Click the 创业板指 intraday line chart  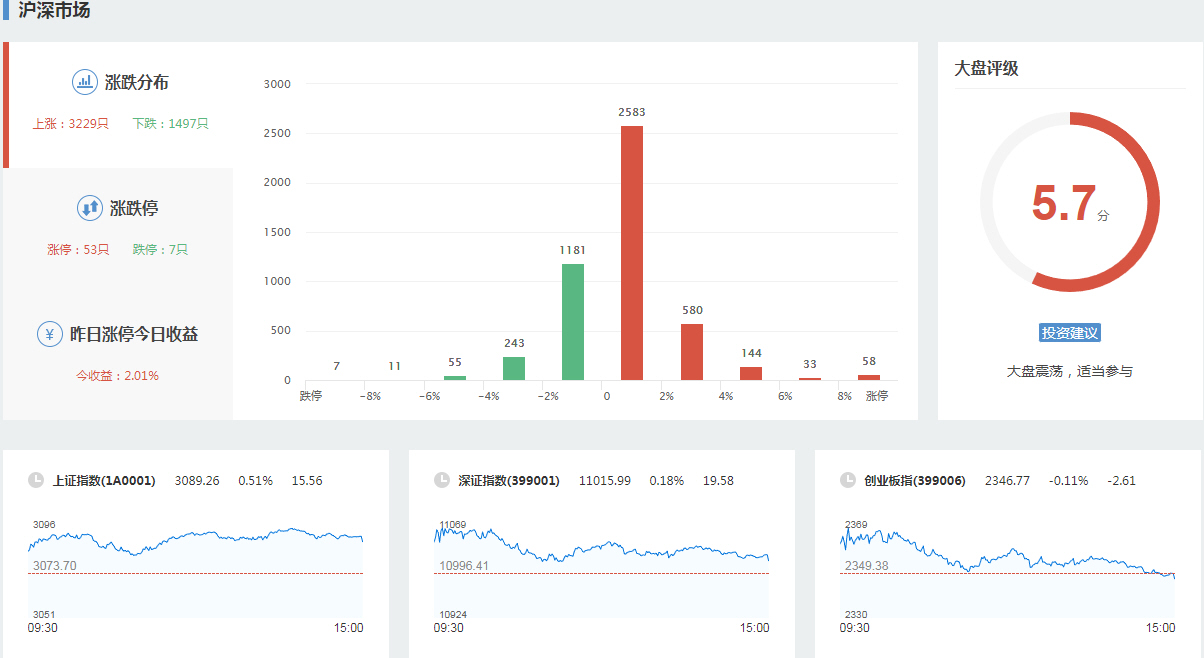[1007, 570]
